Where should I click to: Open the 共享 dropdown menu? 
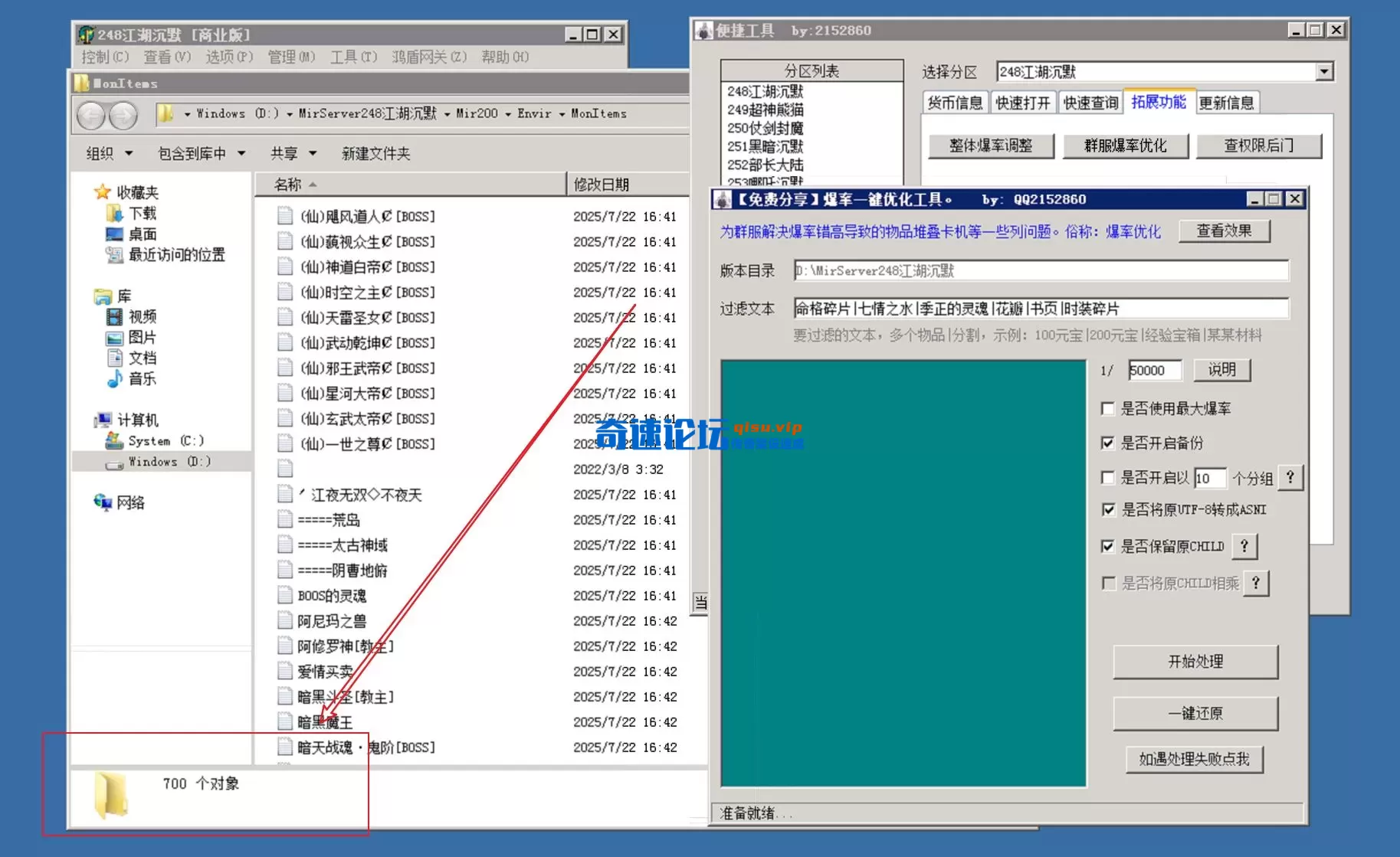(293, 153)
